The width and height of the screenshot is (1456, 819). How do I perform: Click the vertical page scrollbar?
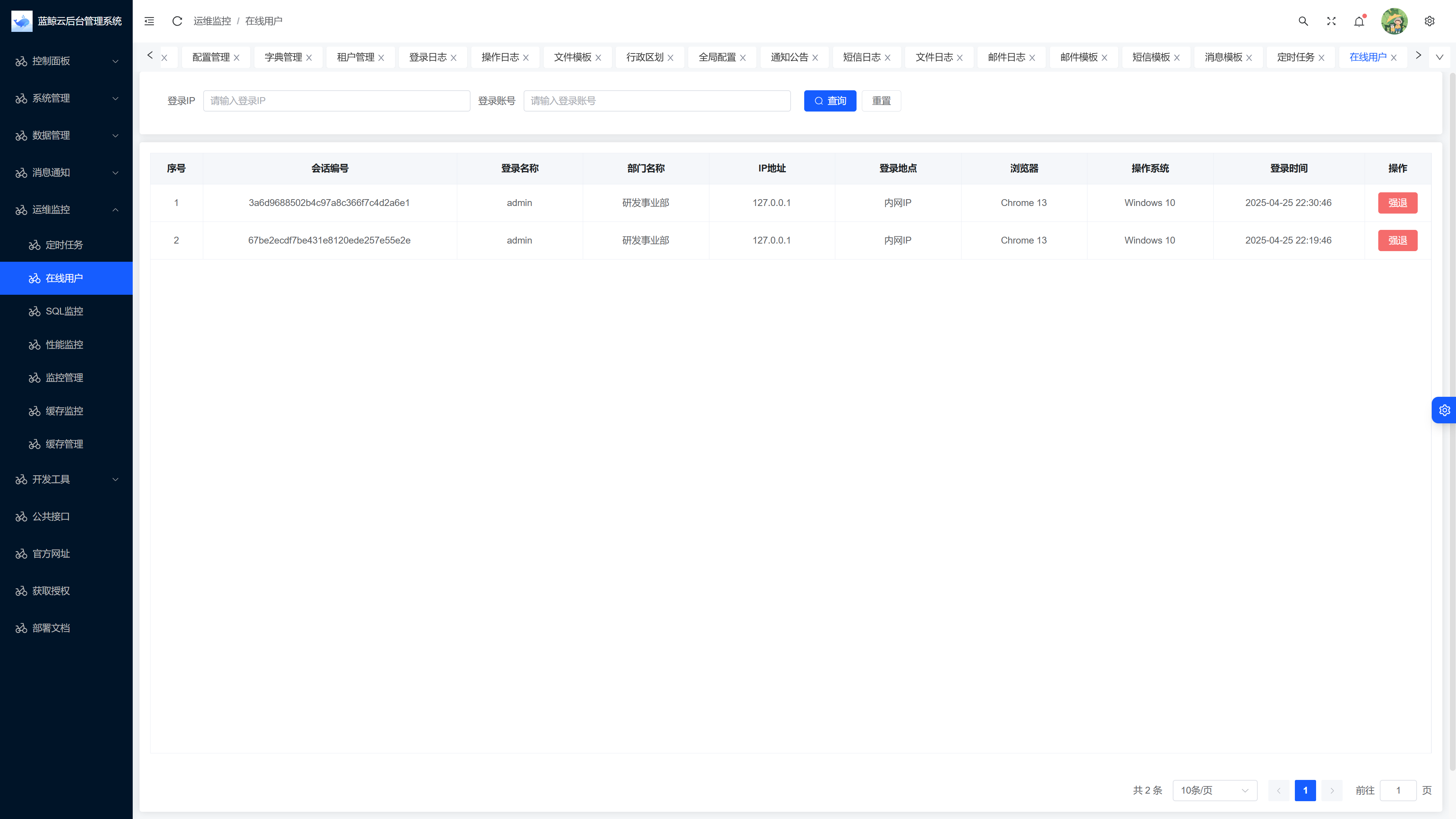(x=1452, y=421)
